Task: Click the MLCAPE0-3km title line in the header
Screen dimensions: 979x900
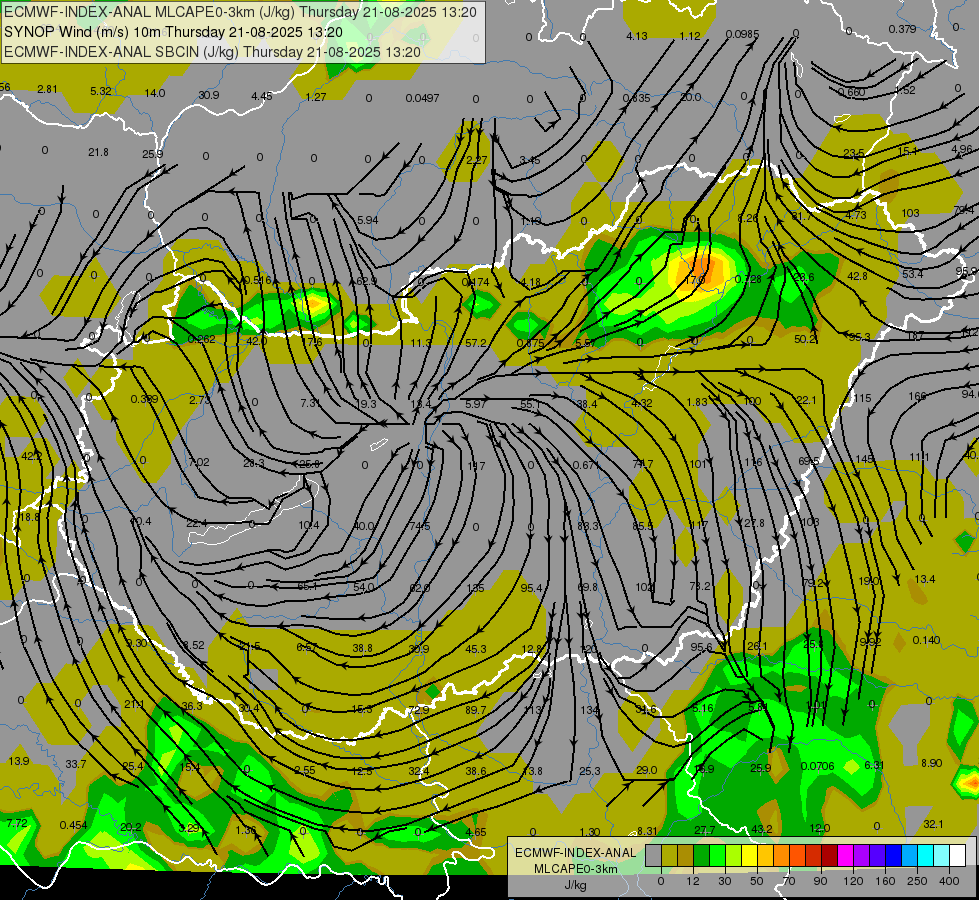Action: click(240, 12)
